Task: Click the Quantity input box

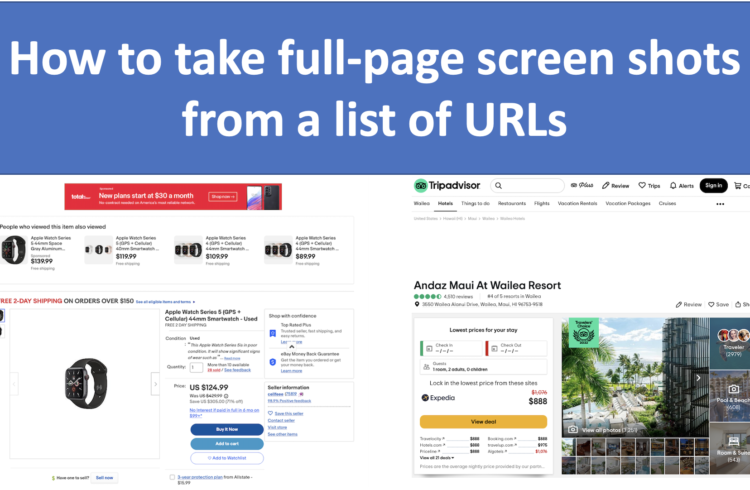Action: (x=196, y=367)
